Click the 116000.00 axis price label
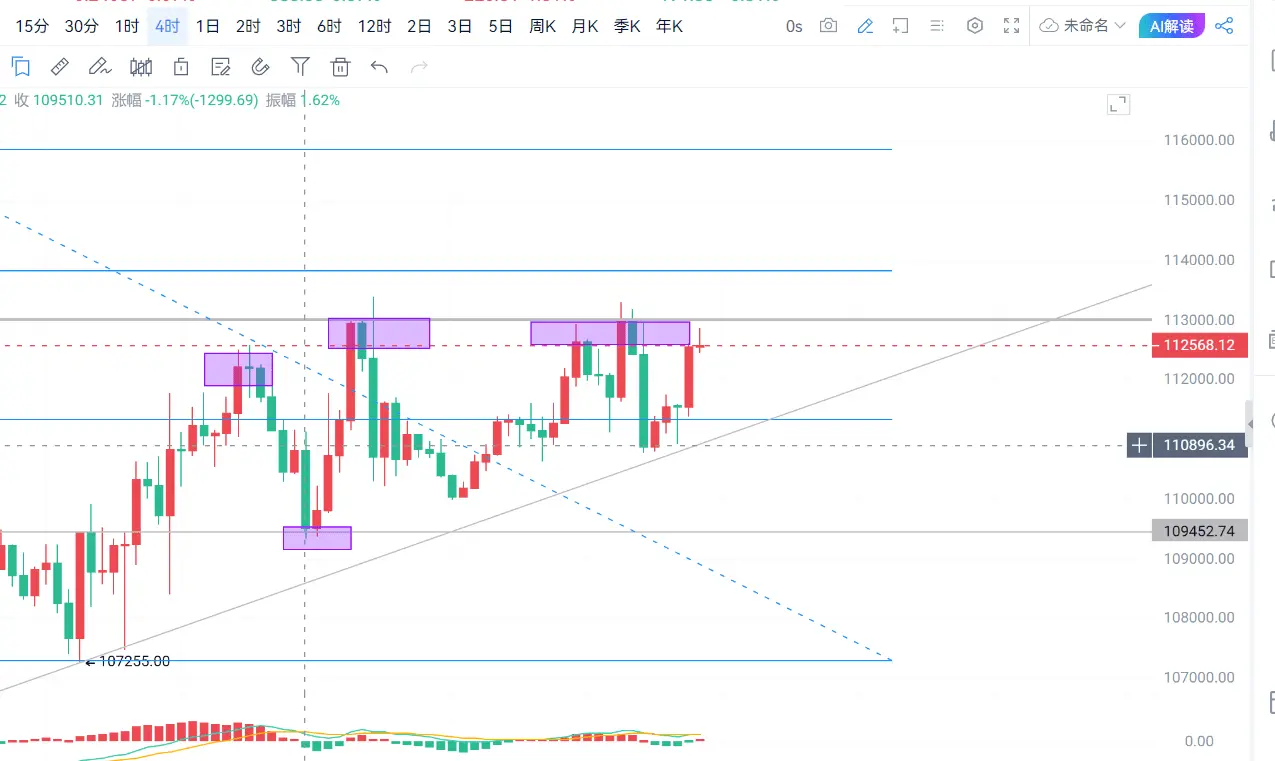The height and width of the screenshot is (761, 1275). tap(1199, 140)
